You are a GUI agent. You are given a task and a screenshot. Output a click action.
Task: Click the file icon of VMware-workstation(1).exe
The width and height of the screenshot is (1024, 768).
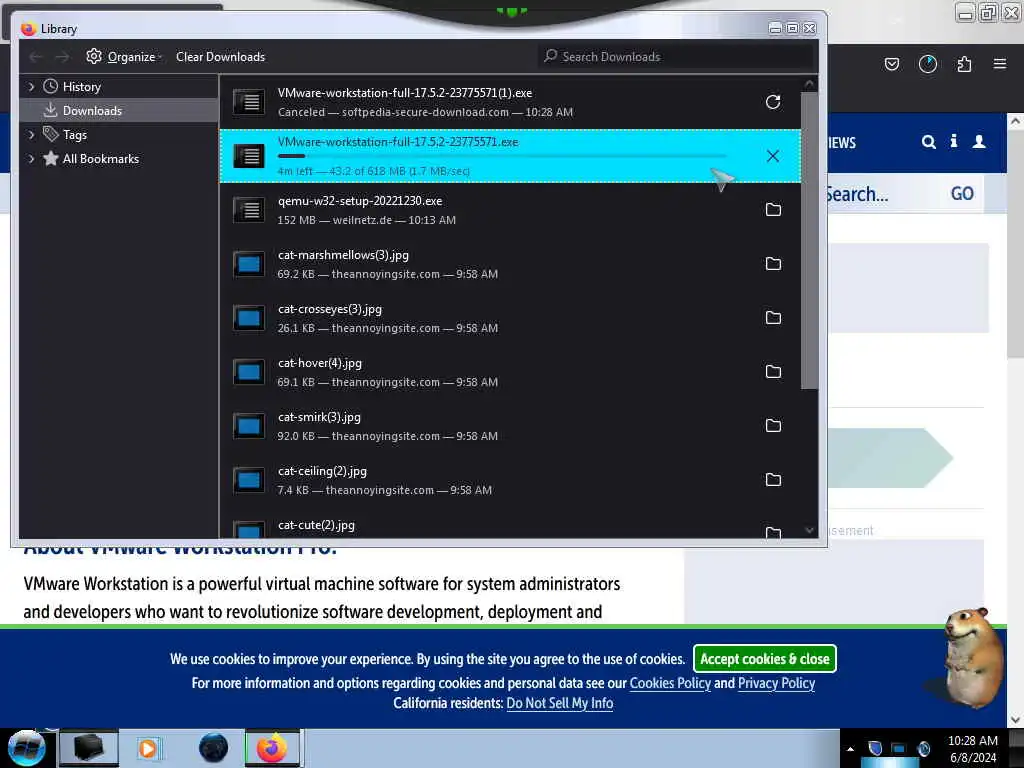point(249,102)
